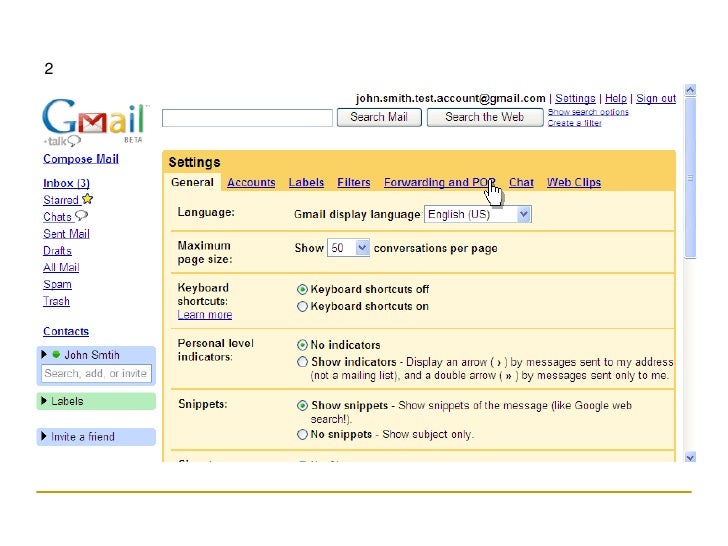Open the Inbox (3) folder
728x546 pixels.
click(x=66, y=183)
